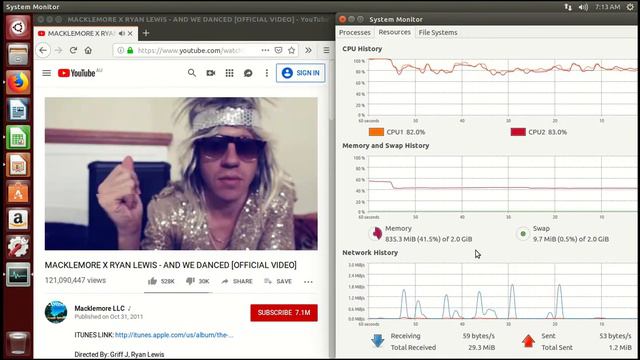Dislike the video (30K)
Screen dimensions: 640x360
point(198,281)
